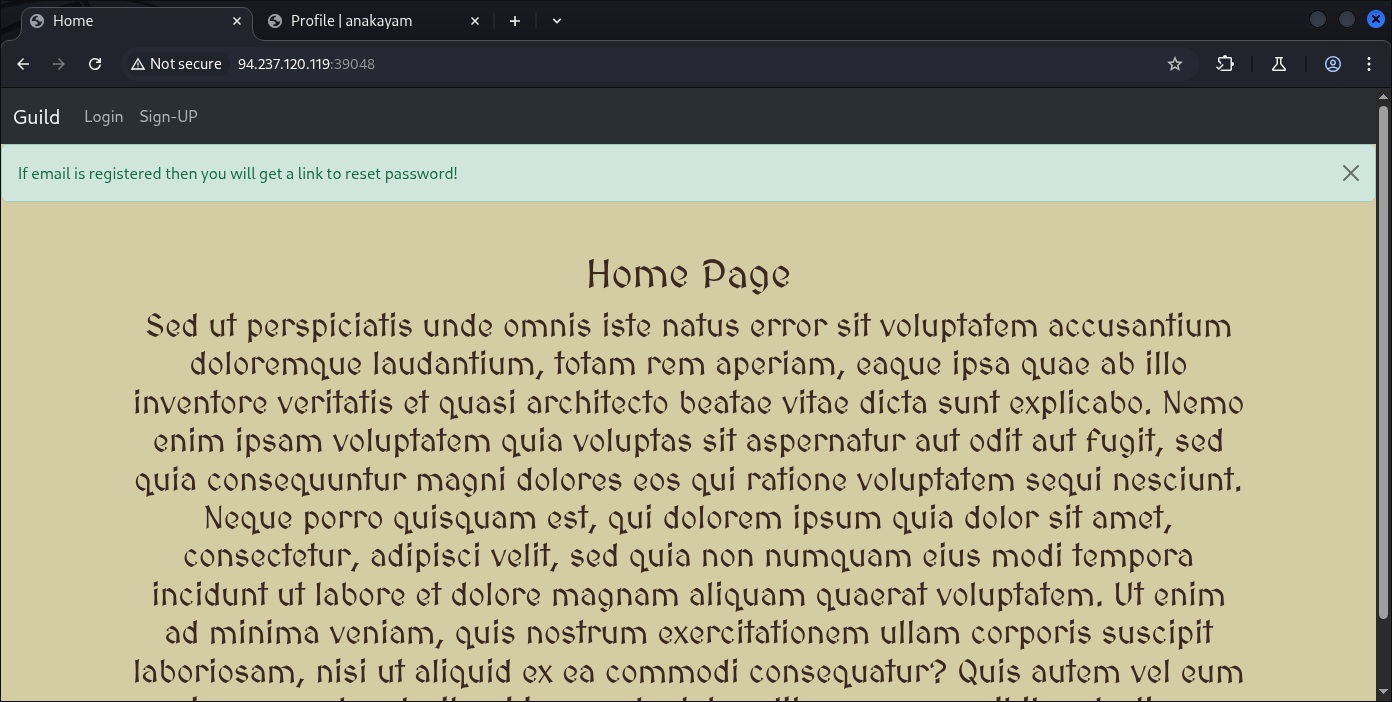1392x702 pixels.
Task: Open the browser three-dot menu
Action: click(x=1369, y=64)
